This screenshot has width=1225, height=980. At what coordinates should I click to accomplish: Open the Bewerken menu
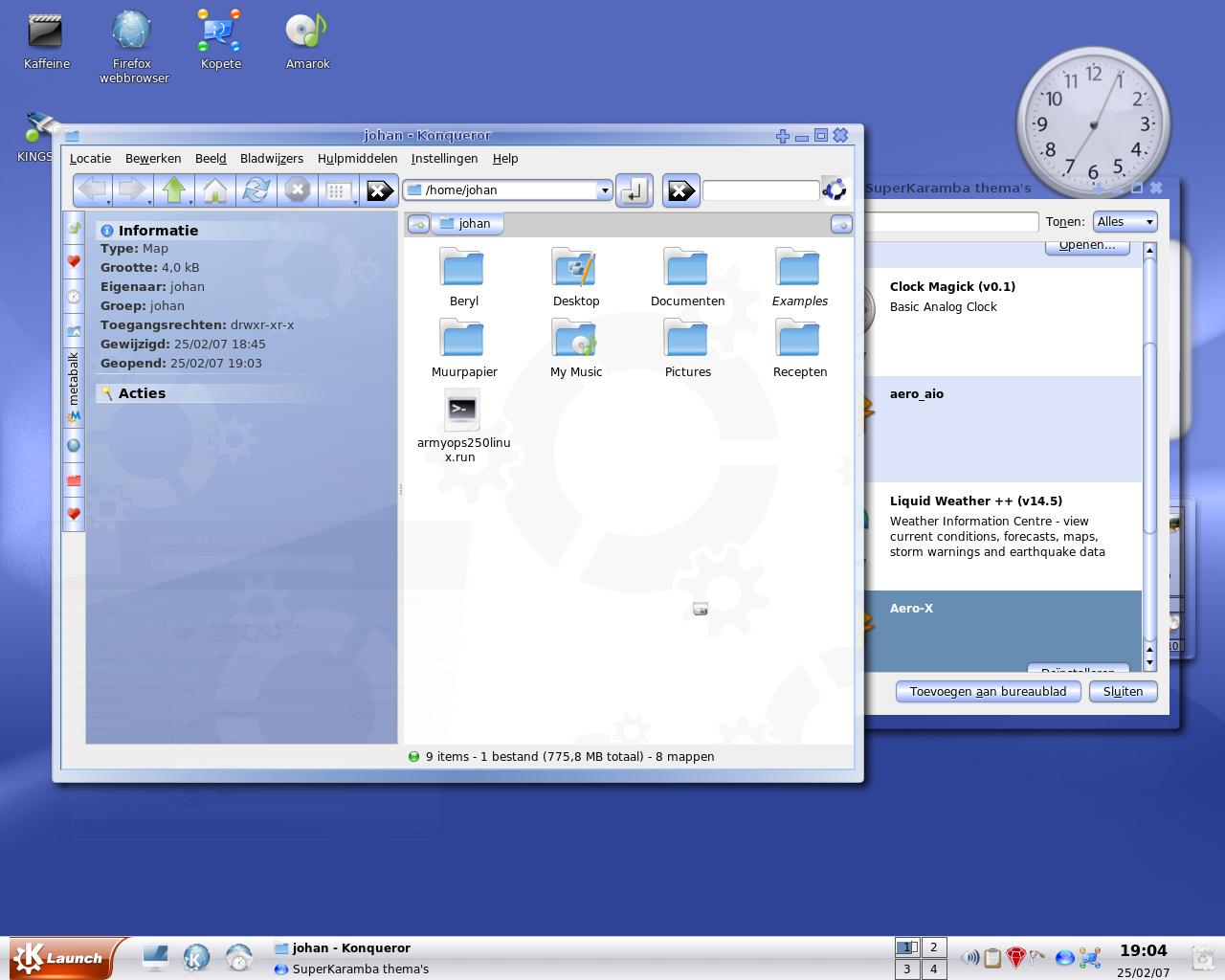pyautogui.click(x=153, y=159)
